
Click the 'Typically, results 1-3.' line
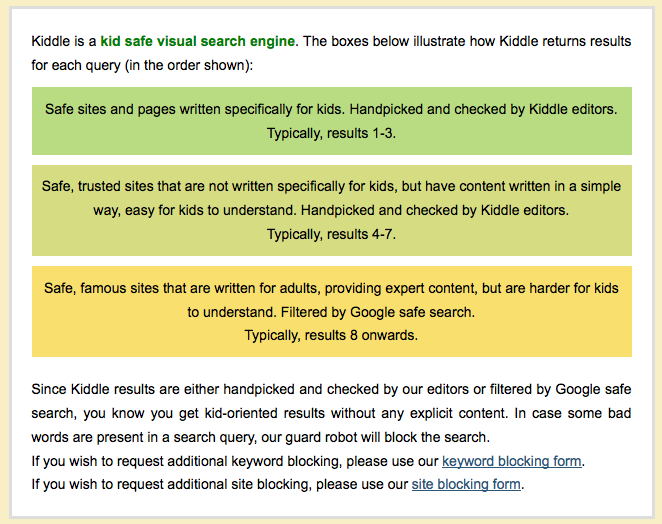tap(331, 133)
